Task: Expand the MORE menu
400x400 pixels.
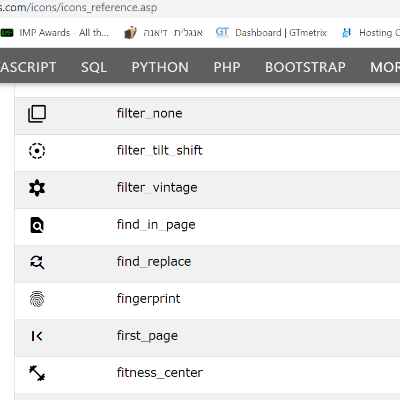Action: (385, 67)
